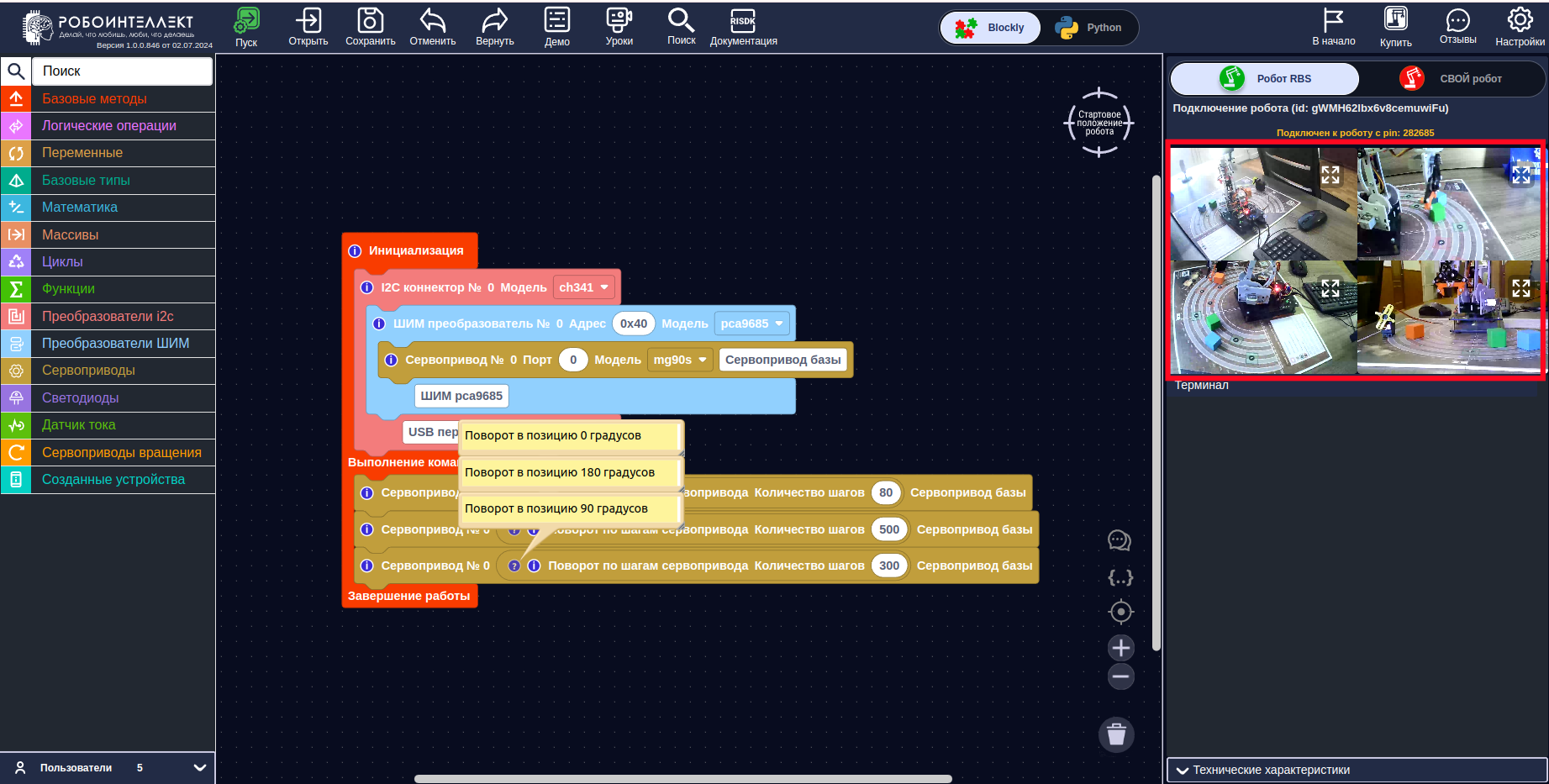
Task: Click the Поиск blocks search field
Action: pyautogui.click(x=122, y=71)
